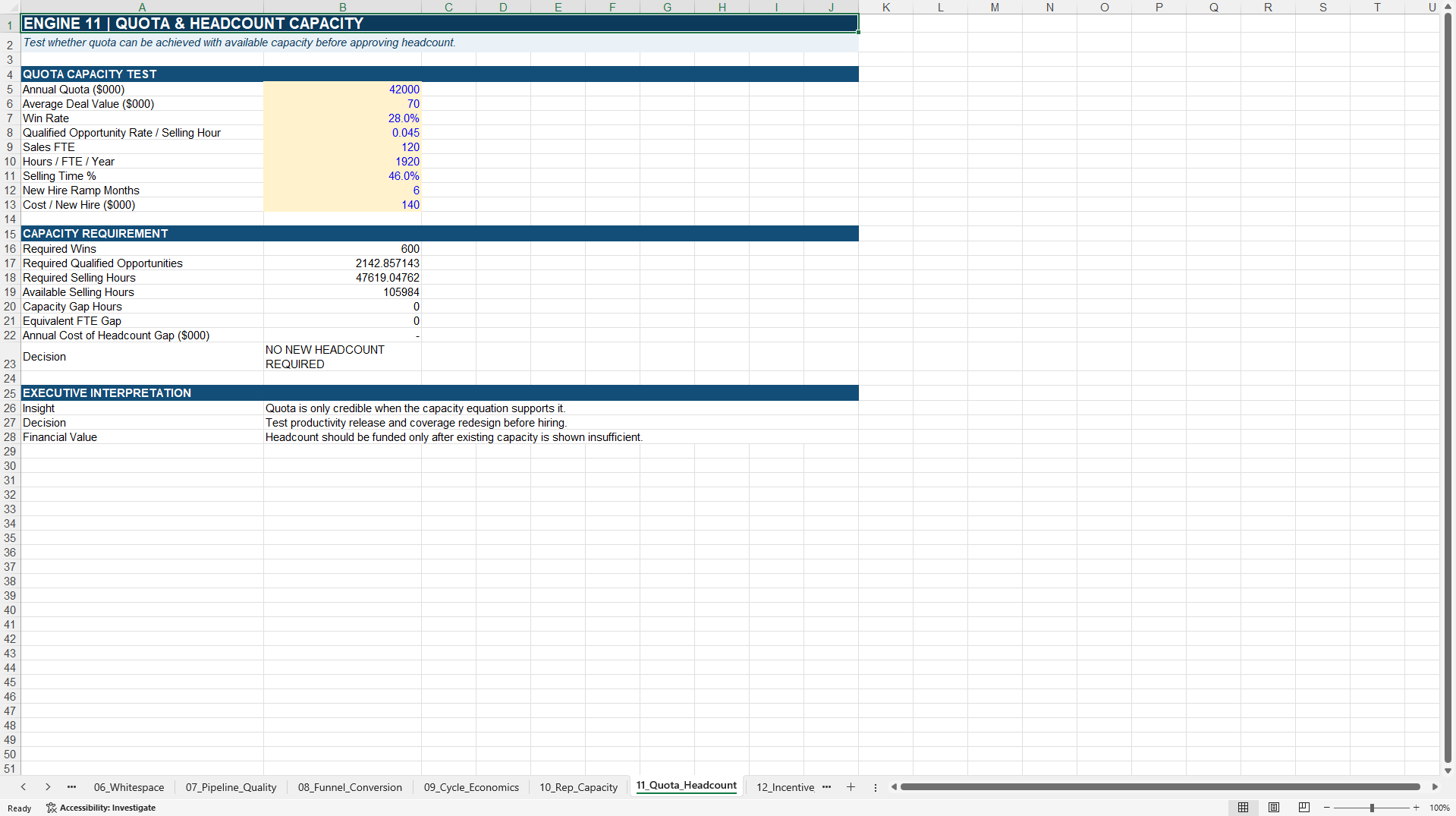Click the horizontal scrollbar thumb

tap(1160, 787)
